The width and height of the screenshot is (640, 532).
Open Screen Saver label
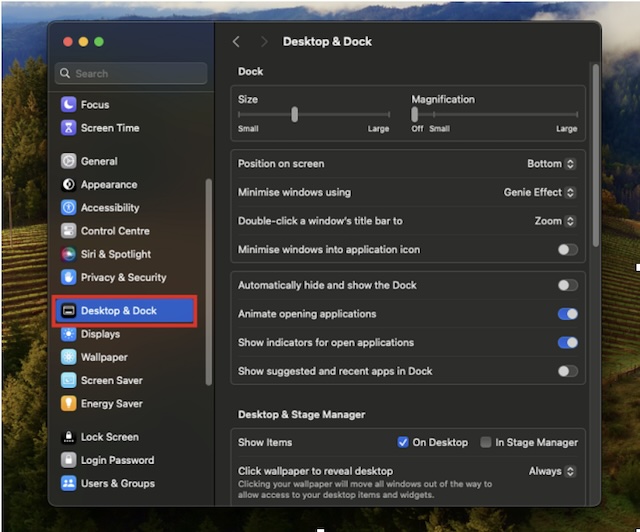111,381
